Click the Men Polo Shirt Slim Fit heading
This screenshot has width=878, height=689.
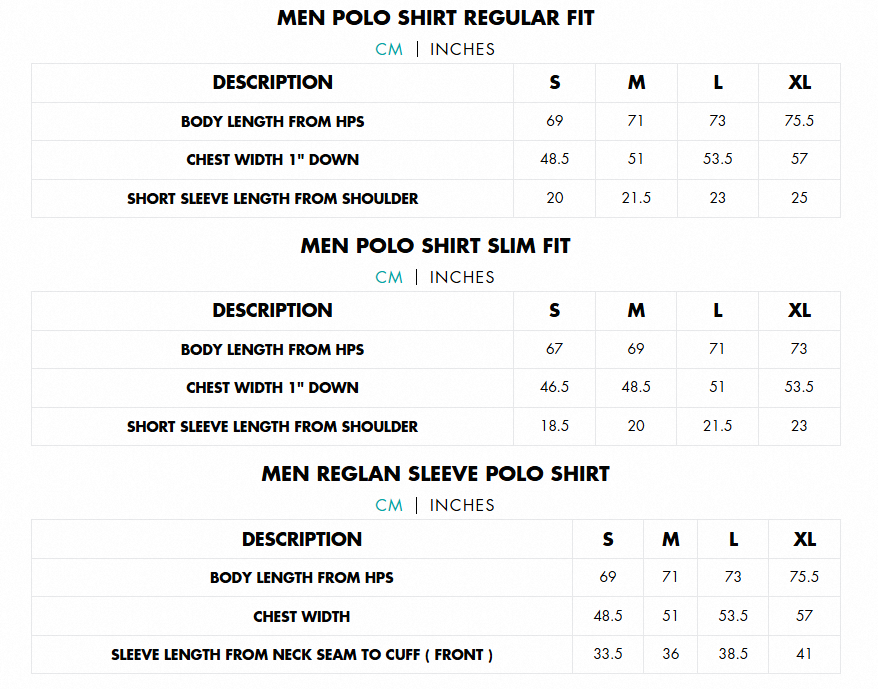[x=436, y=246]
